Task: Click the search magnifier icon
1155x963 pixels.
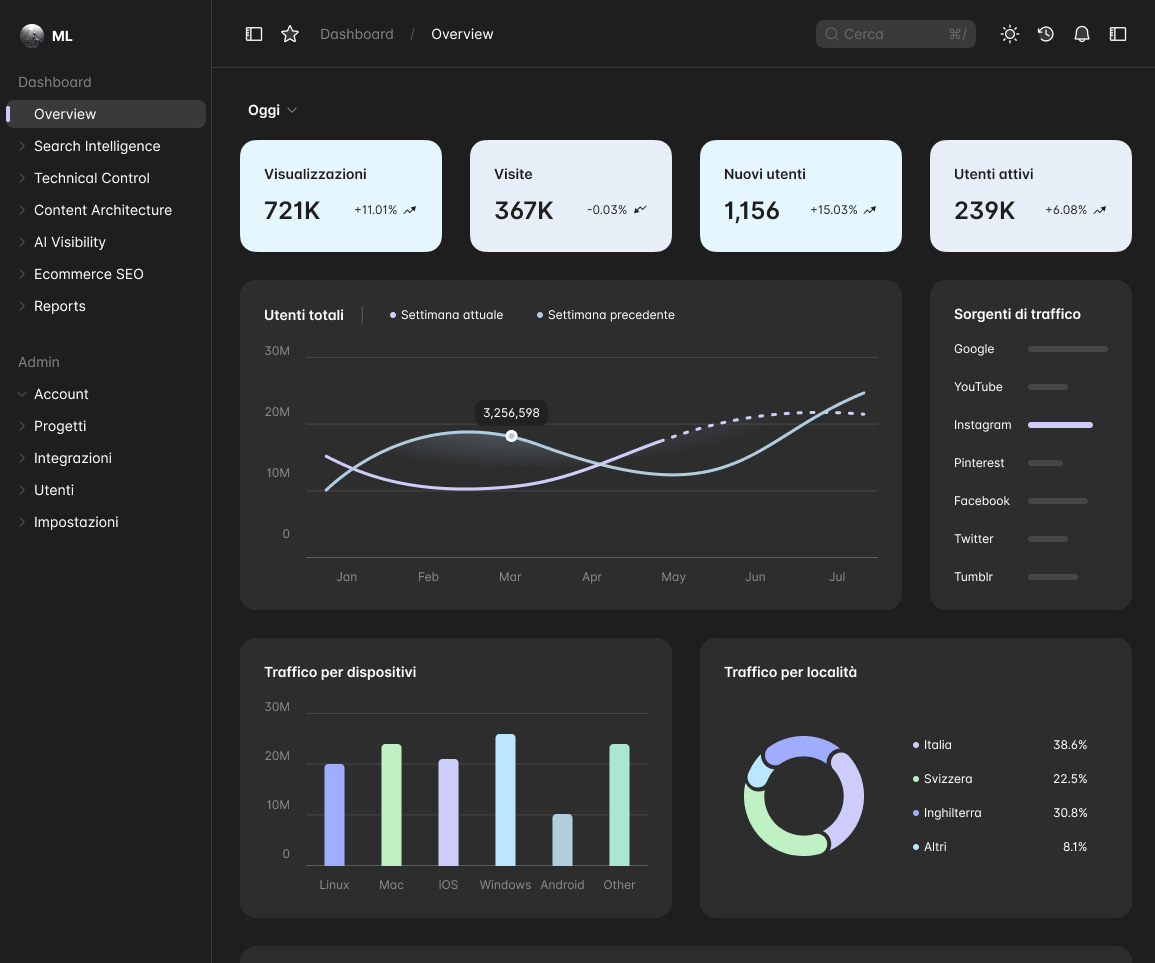Action: click(x=832, y=34)
